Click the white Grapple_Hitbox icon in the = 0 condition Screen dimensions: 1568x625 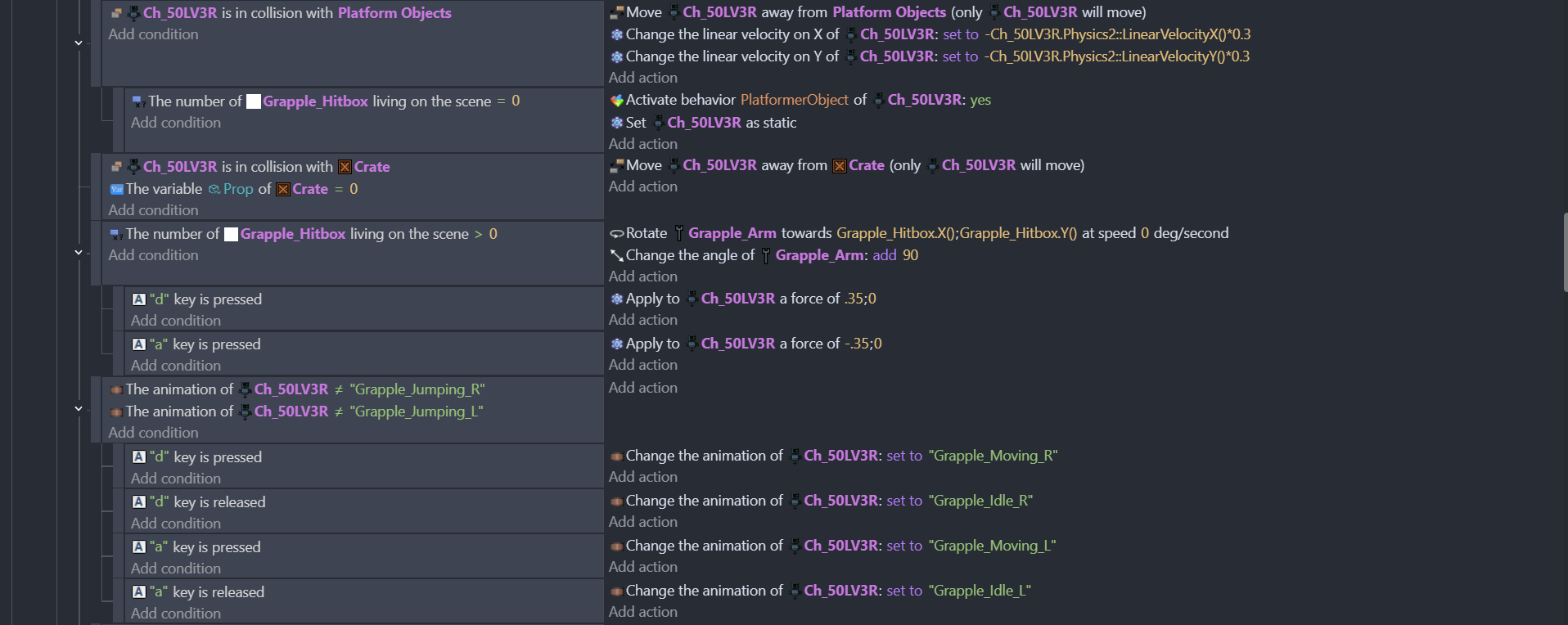pos(254,101)
